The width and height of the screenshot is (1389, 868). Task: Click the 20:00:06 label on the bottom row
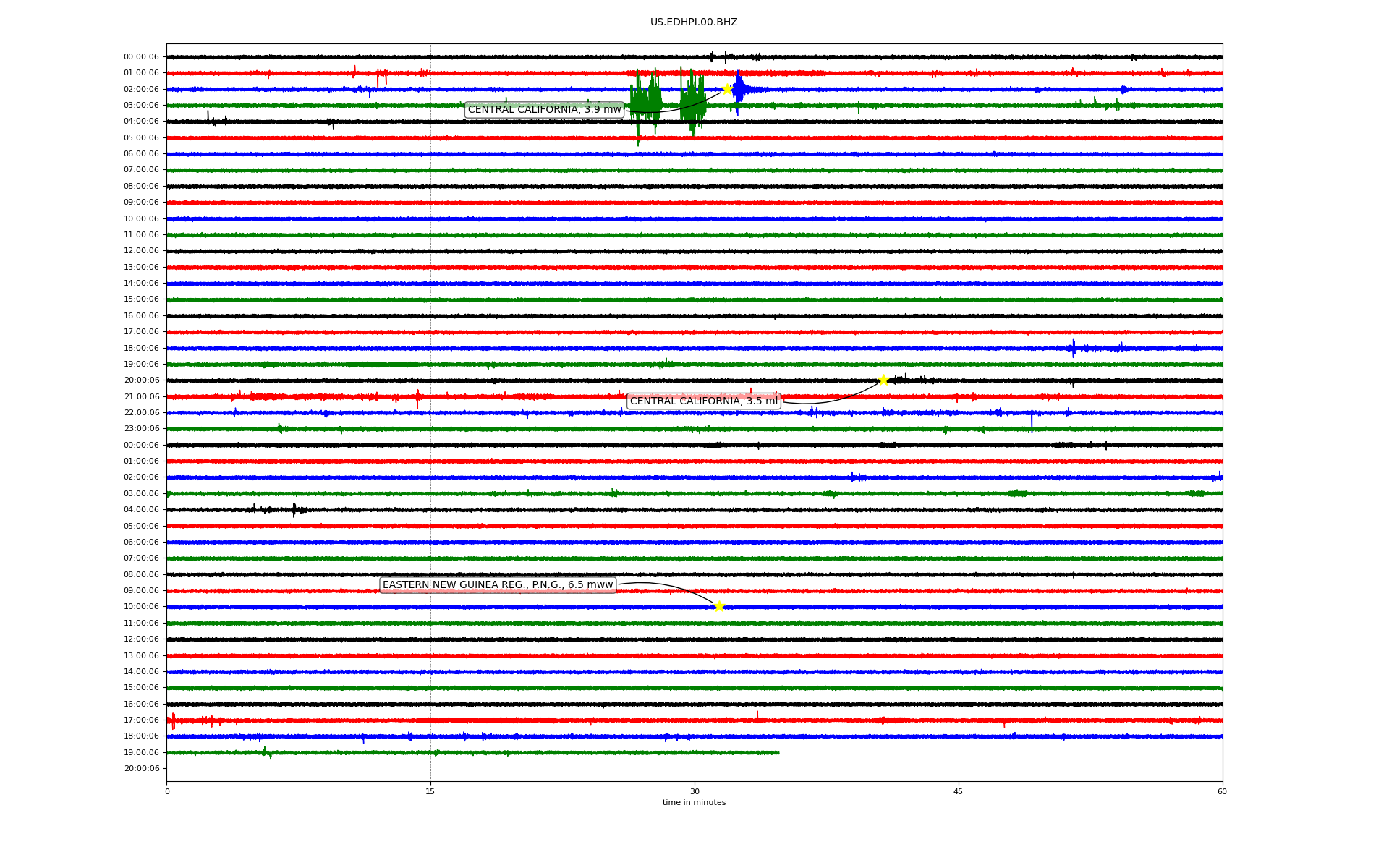pos(141,769)
